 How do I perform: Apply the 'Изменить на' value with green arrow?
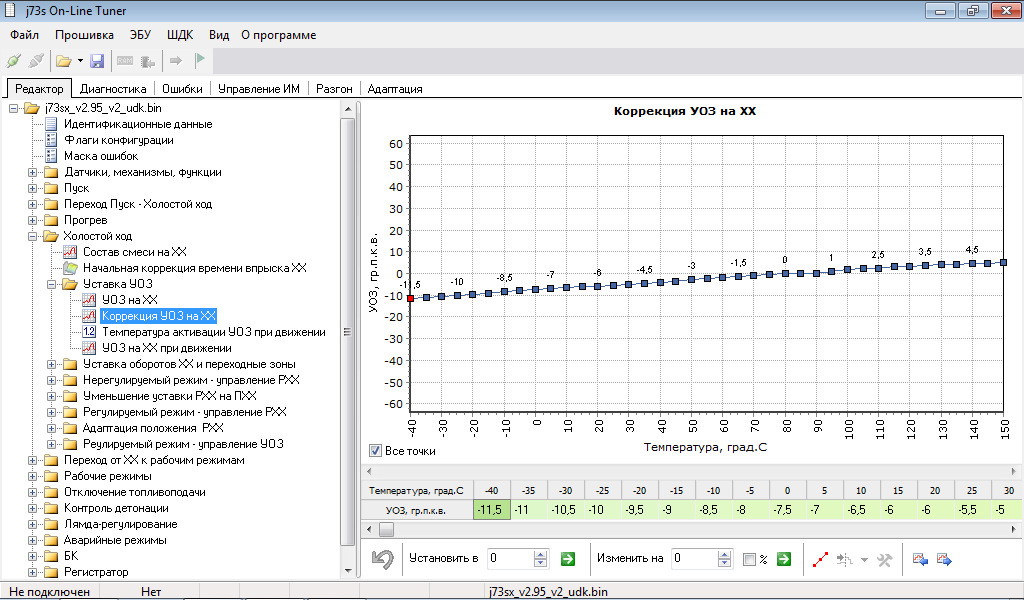tap(784, 559)
